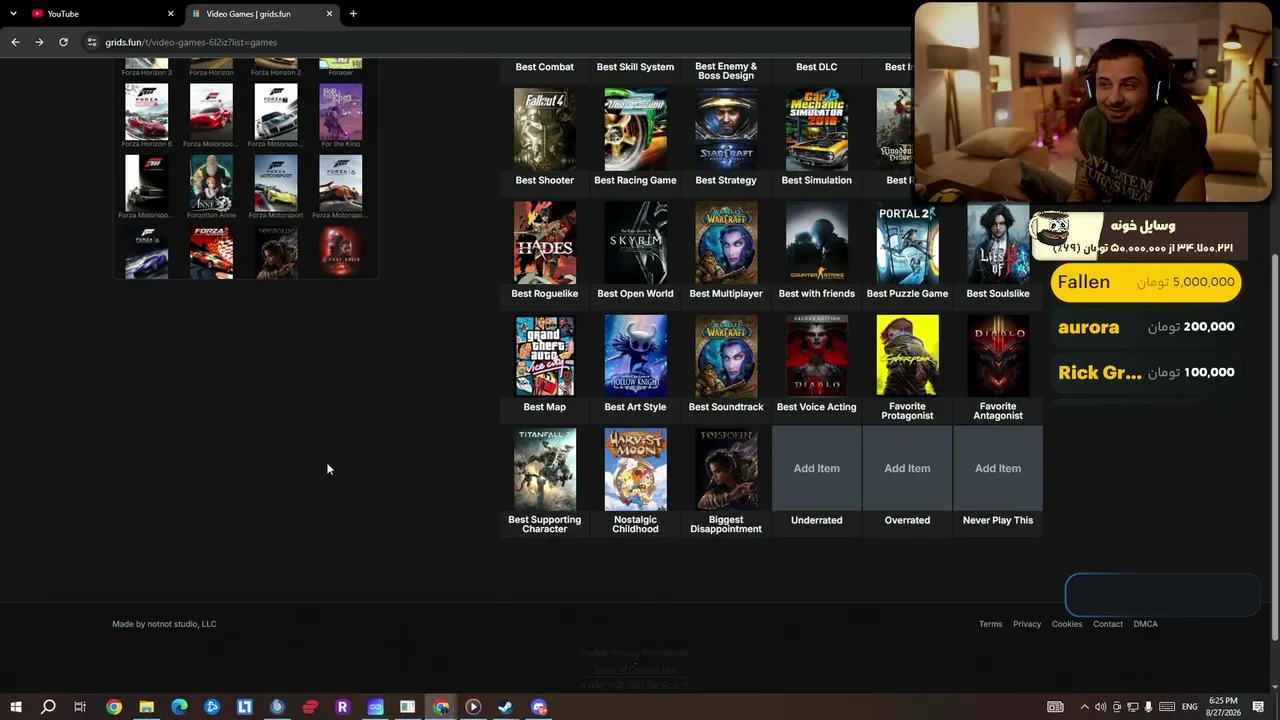Select the Video Games | grids.fun tab
Screen dimensions: 1280x720
point(262,14)
